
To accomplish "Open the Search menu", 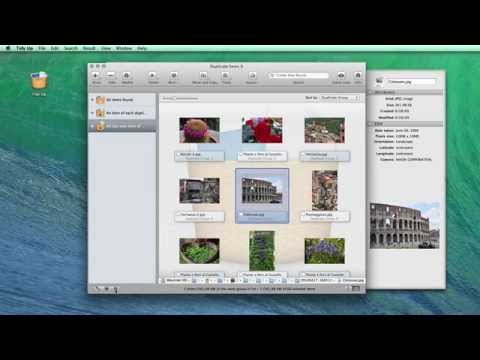I will click(x=71, y=48).
